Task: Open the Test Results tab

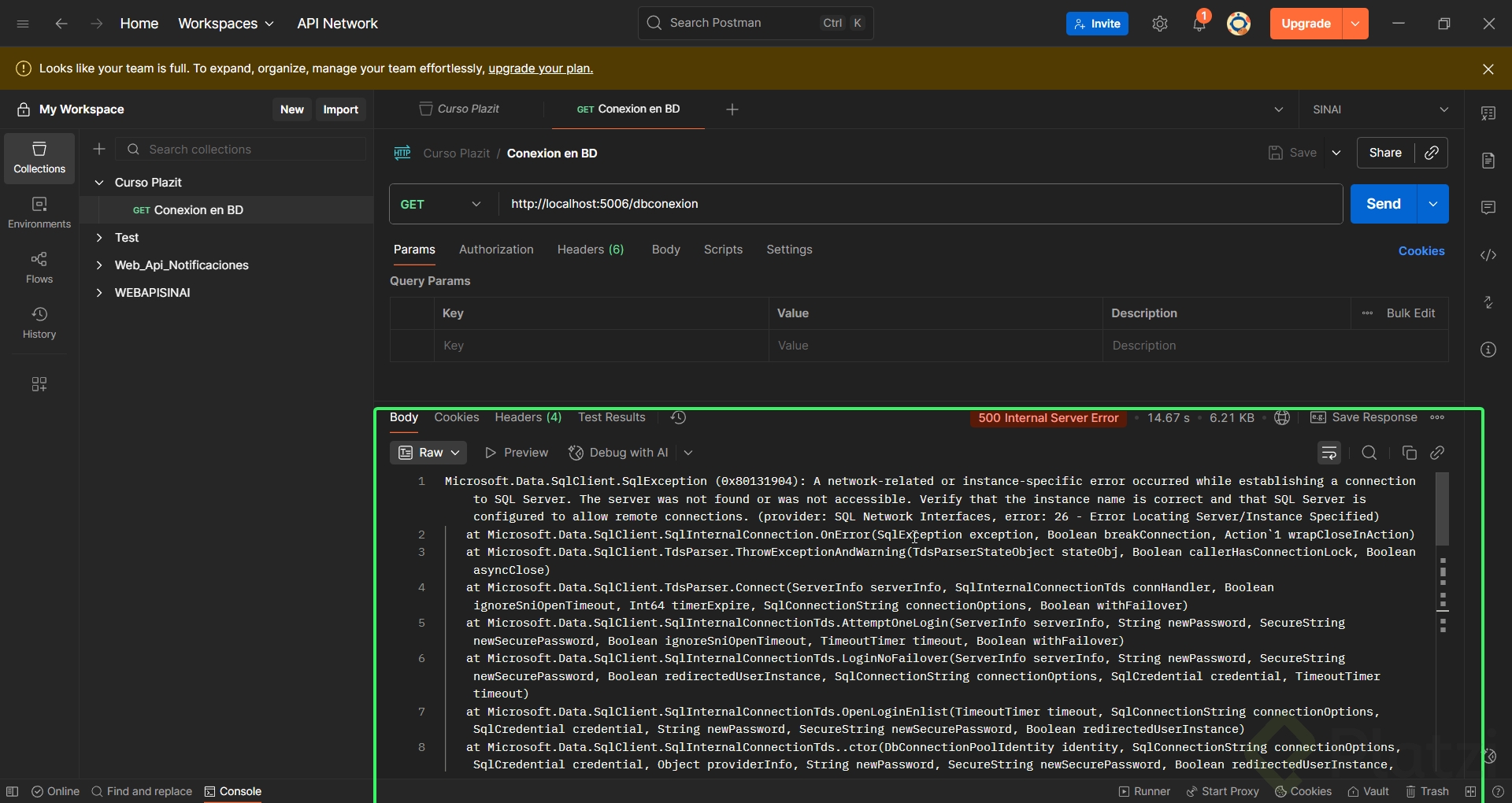Action: tap(612, 417)
